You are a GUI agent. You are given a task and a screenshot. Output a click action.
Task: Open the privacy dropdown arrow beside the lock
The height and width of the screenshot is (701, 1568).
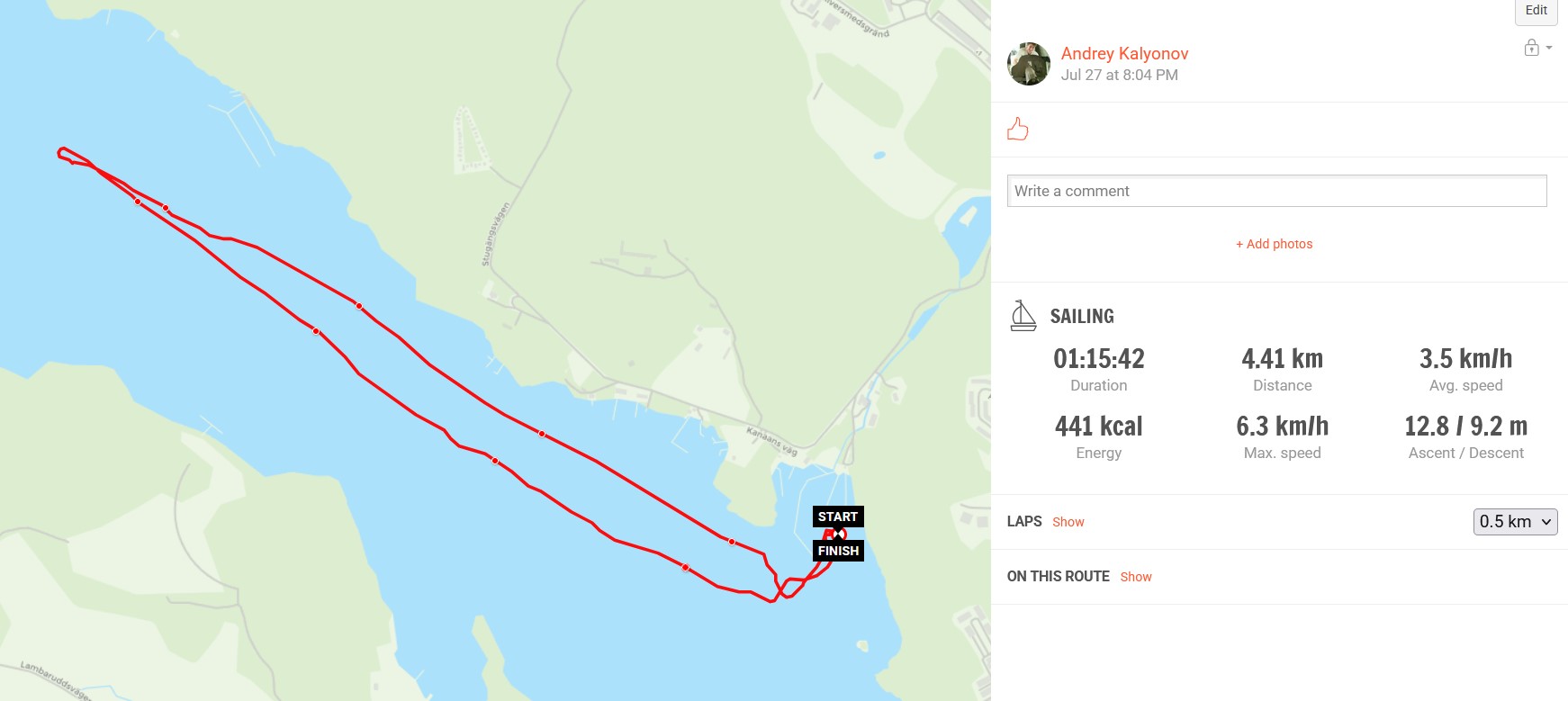(1549, 48)
